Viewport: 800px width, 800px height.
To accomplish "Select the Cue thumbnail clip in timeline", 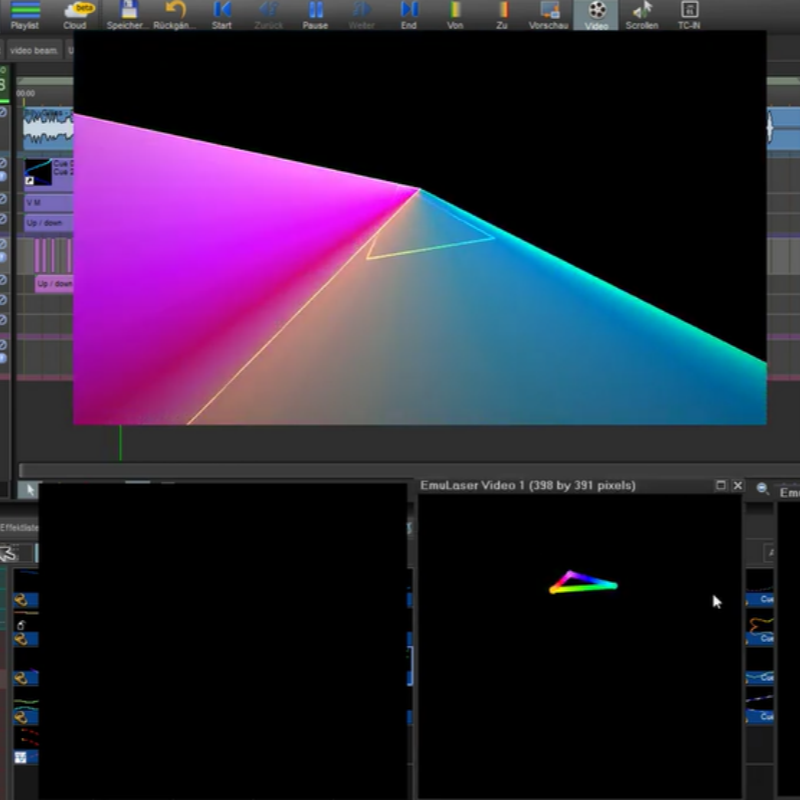I will click(39, 172).
